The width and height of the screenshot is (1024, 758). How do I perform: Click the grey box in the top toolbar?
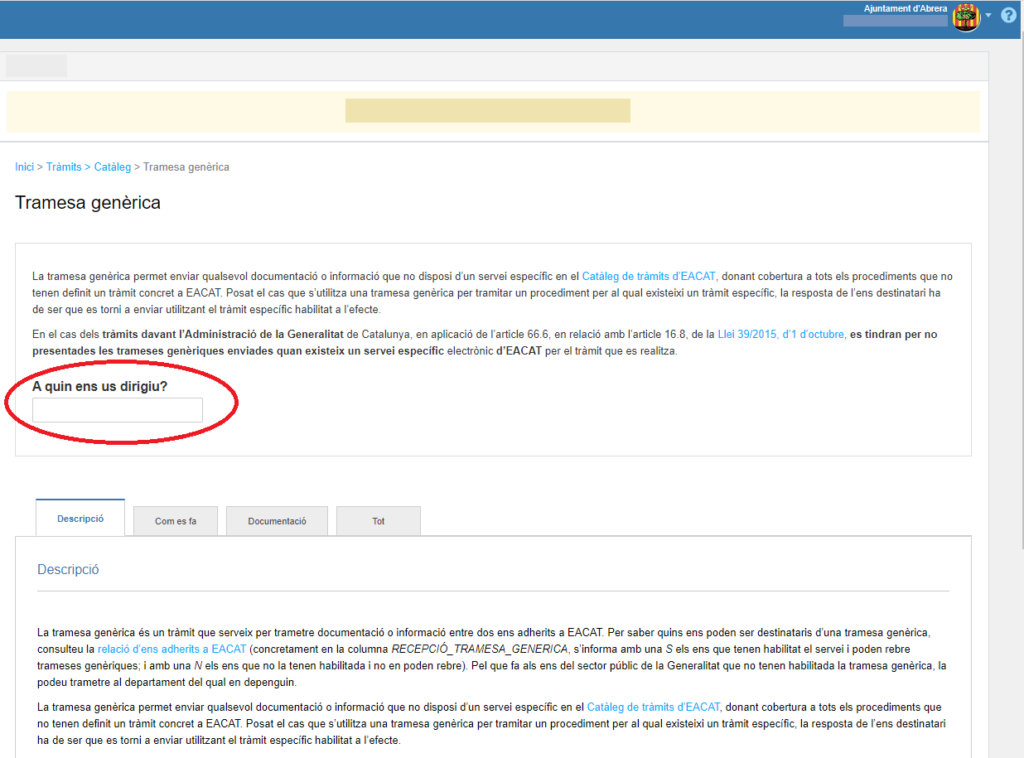coord(36,66)
